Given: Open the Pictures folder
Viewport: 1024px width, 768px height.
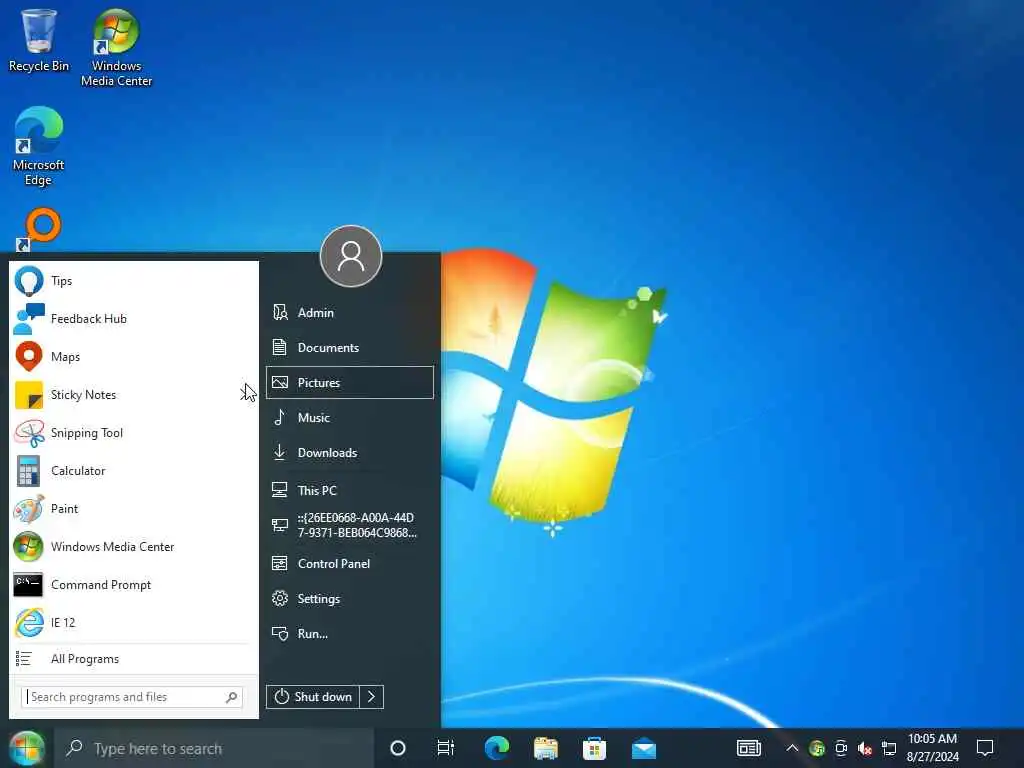Looking at the screenshot, I should point(350,383).
